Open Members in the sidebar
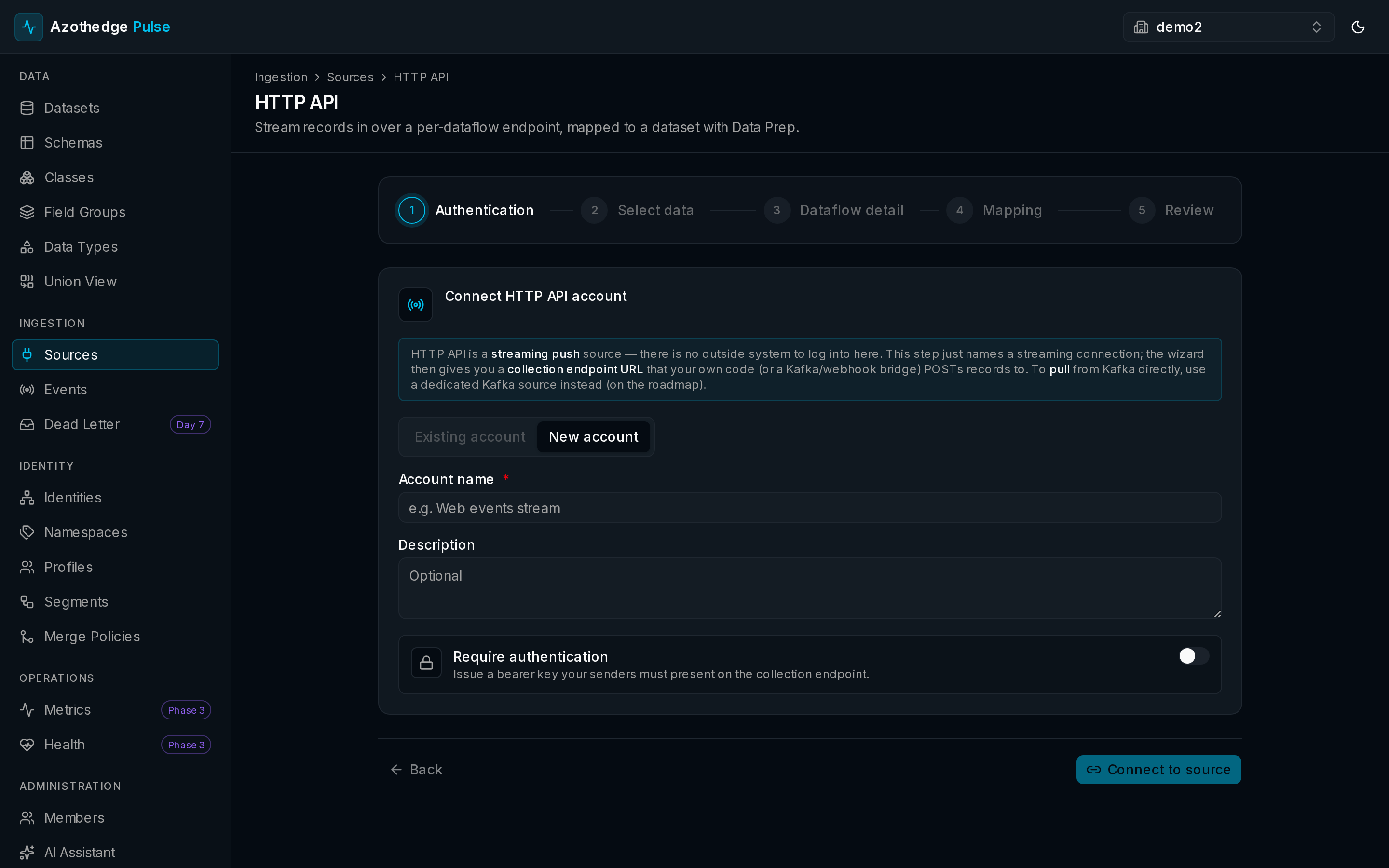 (x=115, y=818)
